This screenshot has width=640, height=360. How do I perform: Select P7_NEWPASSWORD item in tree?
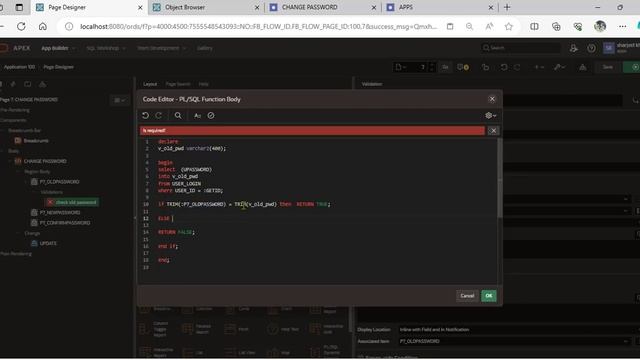(60, 213)
